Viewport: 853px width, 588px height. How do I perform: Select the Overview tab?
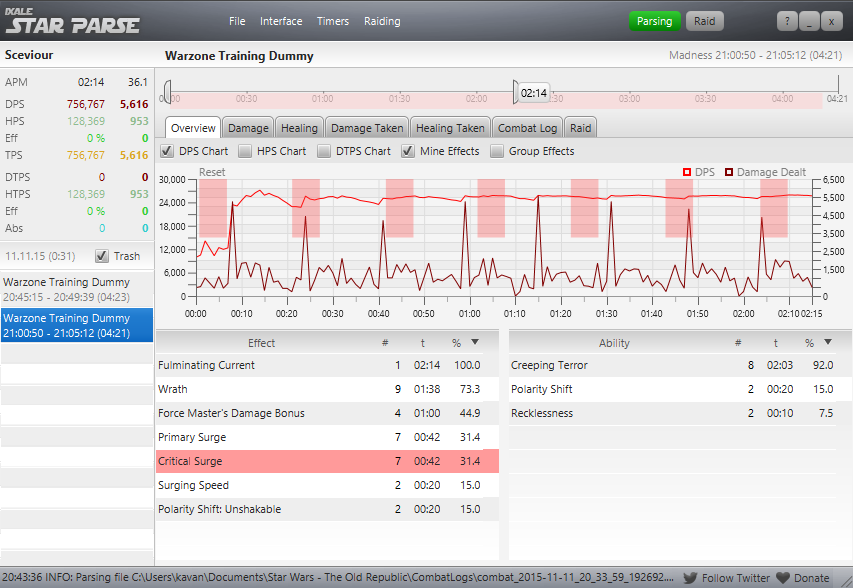(x=193, y=128)
